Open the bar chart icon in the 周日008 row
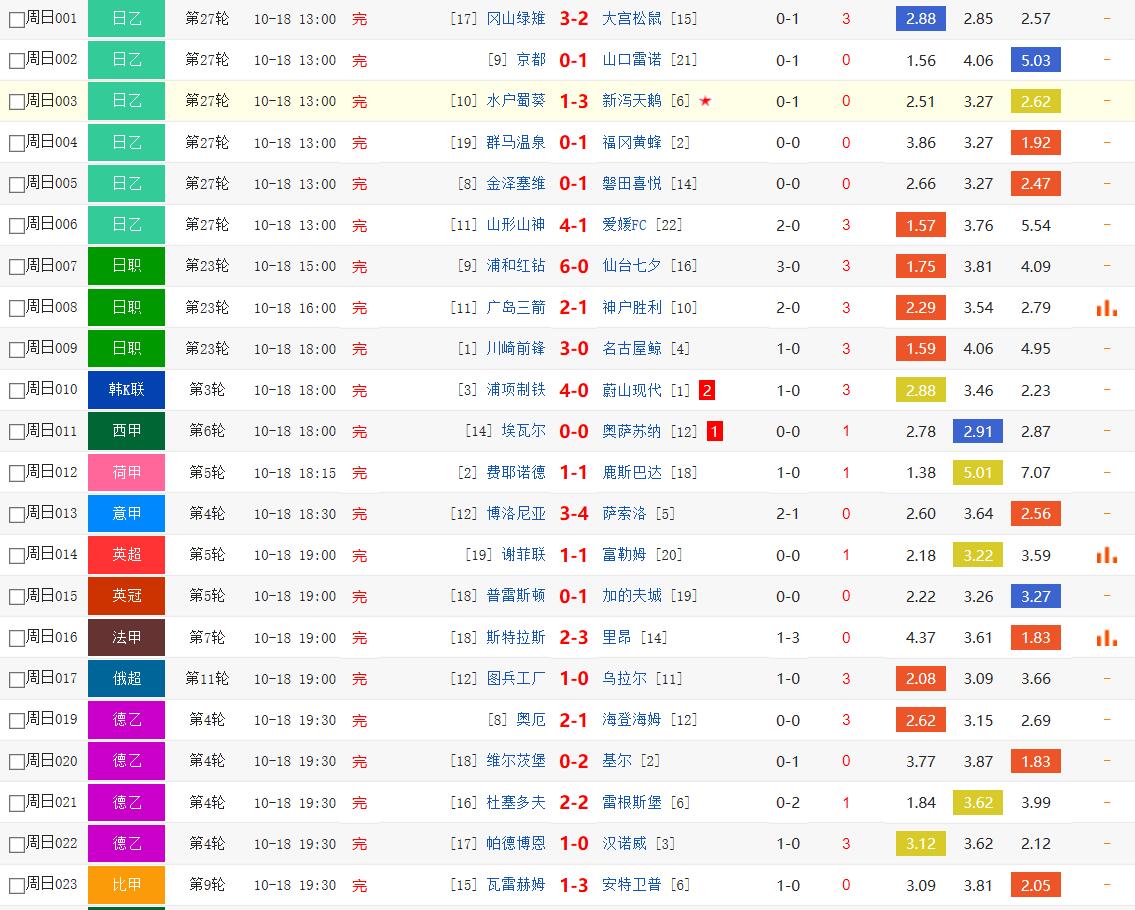The image size is (1135, 910). 1107,308
